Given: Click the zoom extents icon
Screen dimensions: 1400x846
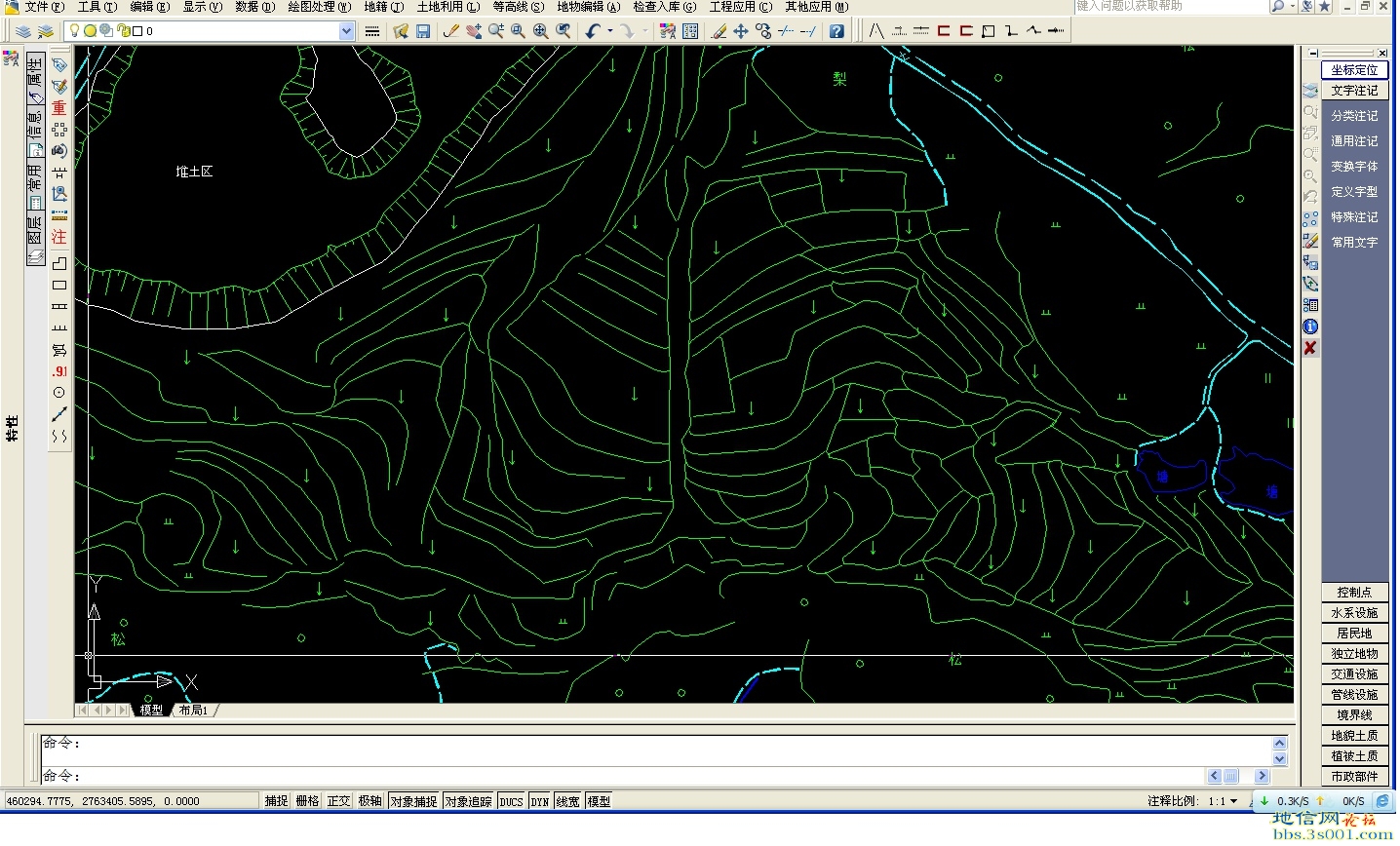Looking at the screenshot, I should click(x=541, y=31).
